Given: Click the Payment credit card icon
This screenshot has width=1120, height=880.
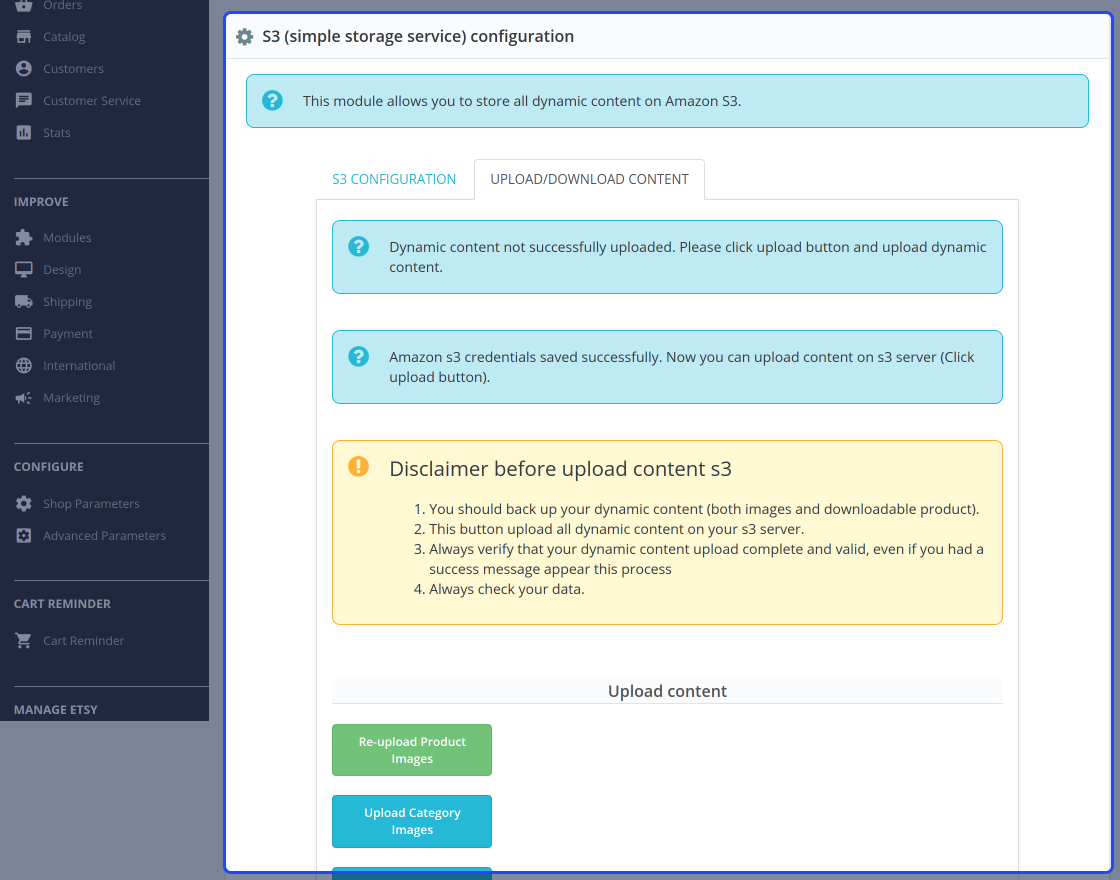Looking at the screenshot, I should pos(24,334).
